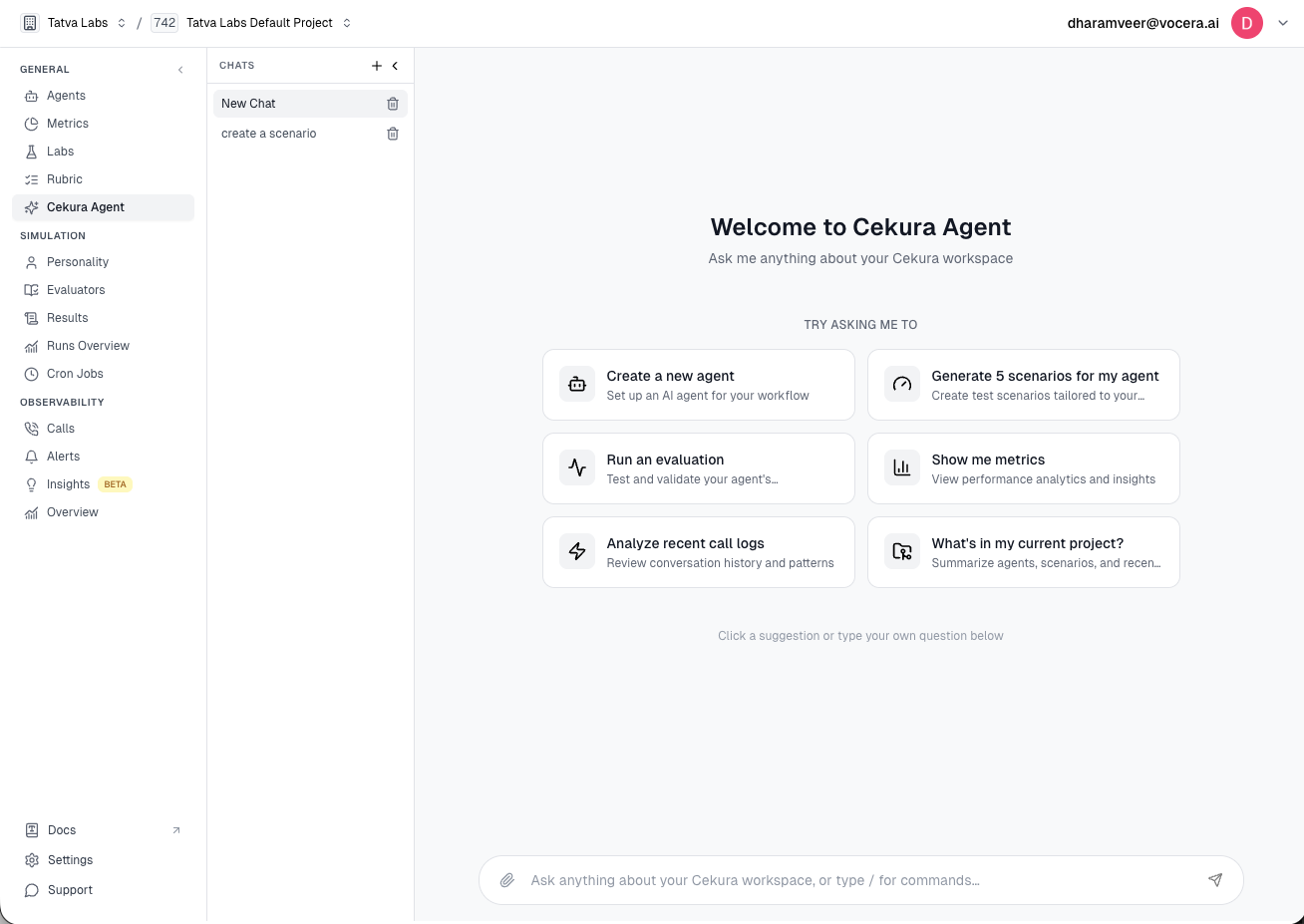Go to Metrics in the sidebar

[x=103, y=124]
